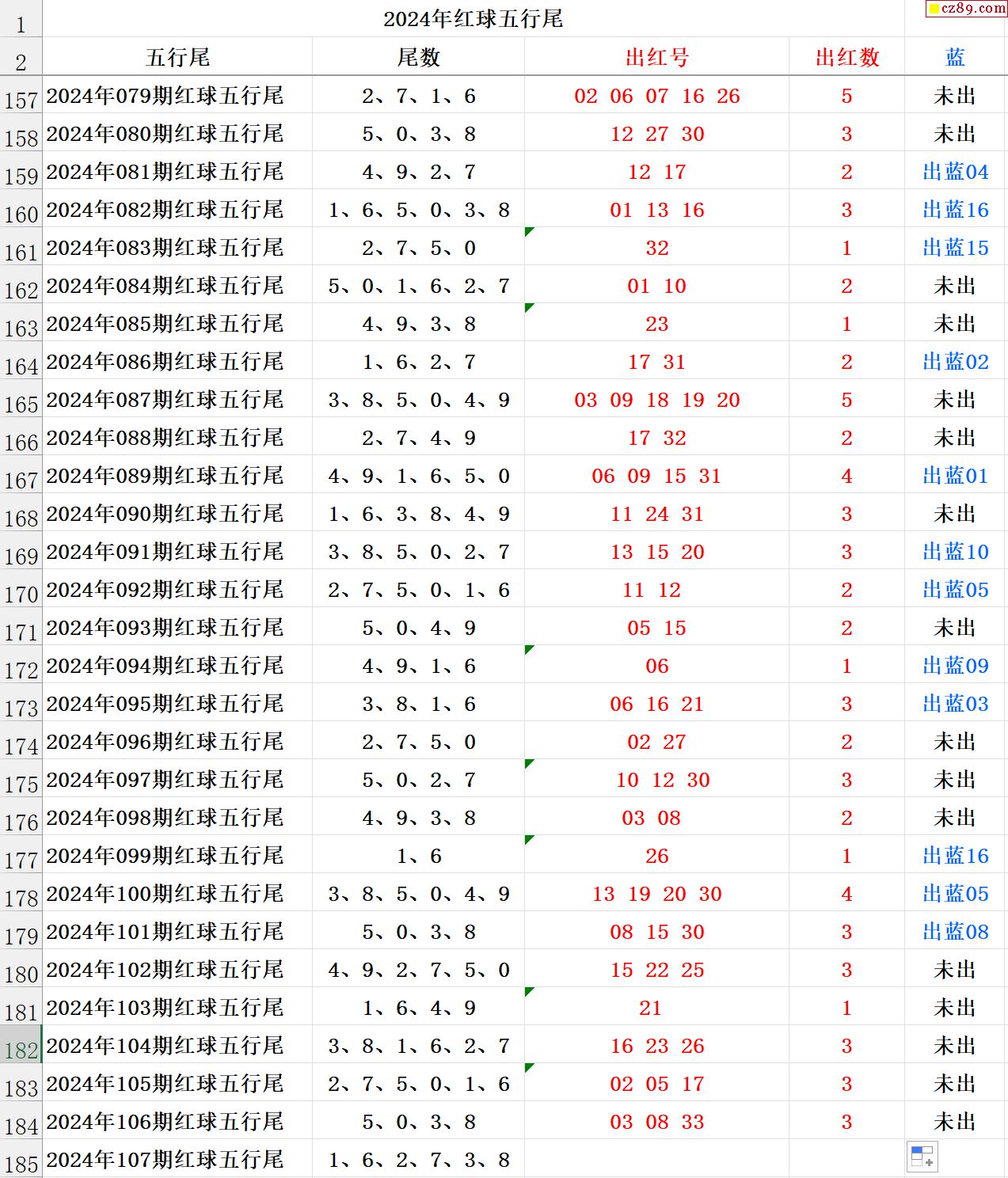Select the 出蓝10 cell
This screenshot has height=1178, width=1008.
point(955,552)
